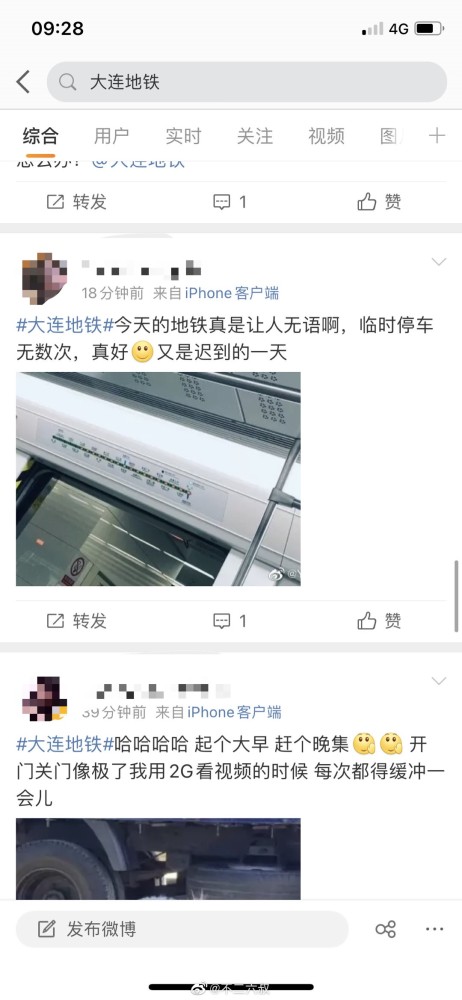The width and height of the screenshot is (462, 1000).
Task: Tap the back arrow icon
Action: pos(23,82)
